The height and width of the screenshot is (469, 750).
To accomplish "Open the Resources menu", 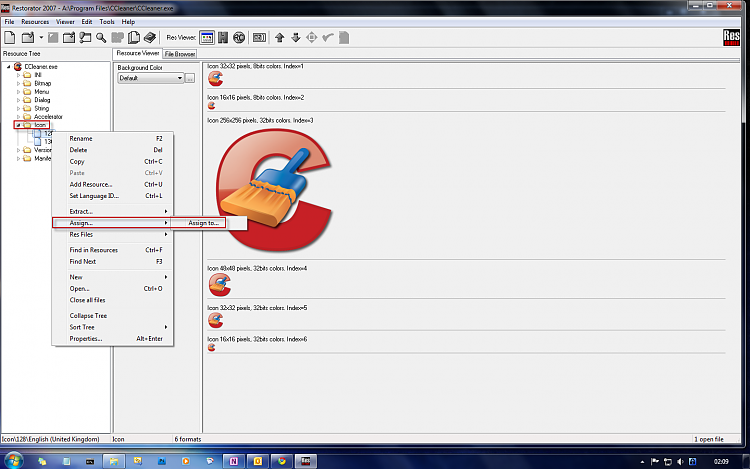I will pos(35,22).
